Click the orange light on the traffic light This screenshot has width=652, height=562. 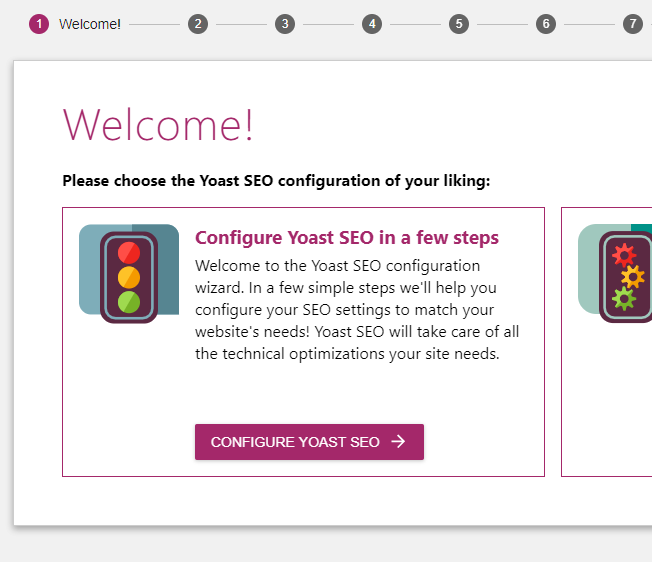(x=129, y=277)
